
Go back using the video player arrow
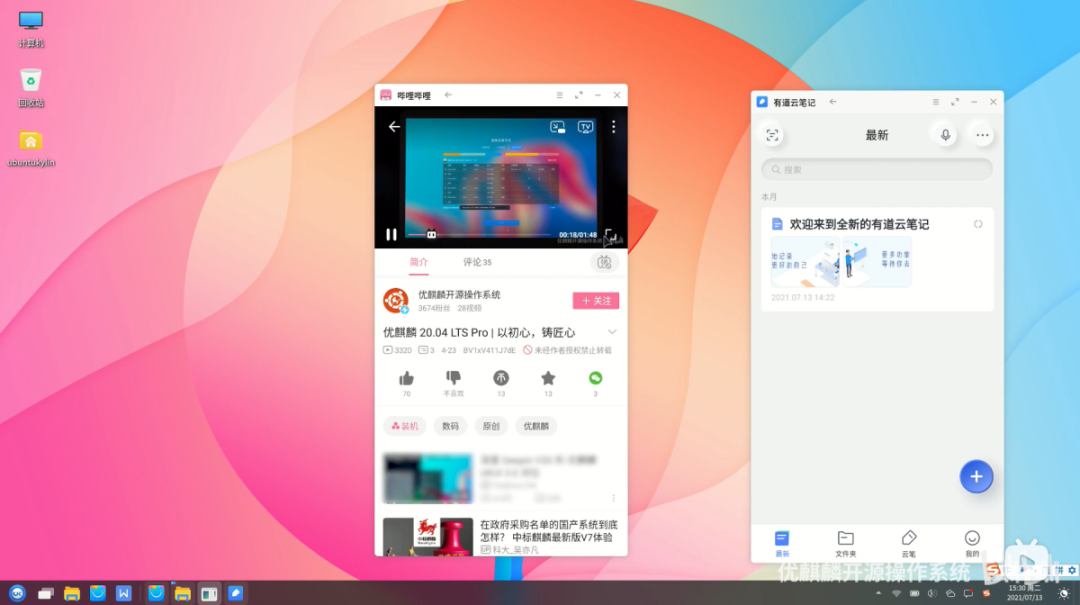(394, 127)
